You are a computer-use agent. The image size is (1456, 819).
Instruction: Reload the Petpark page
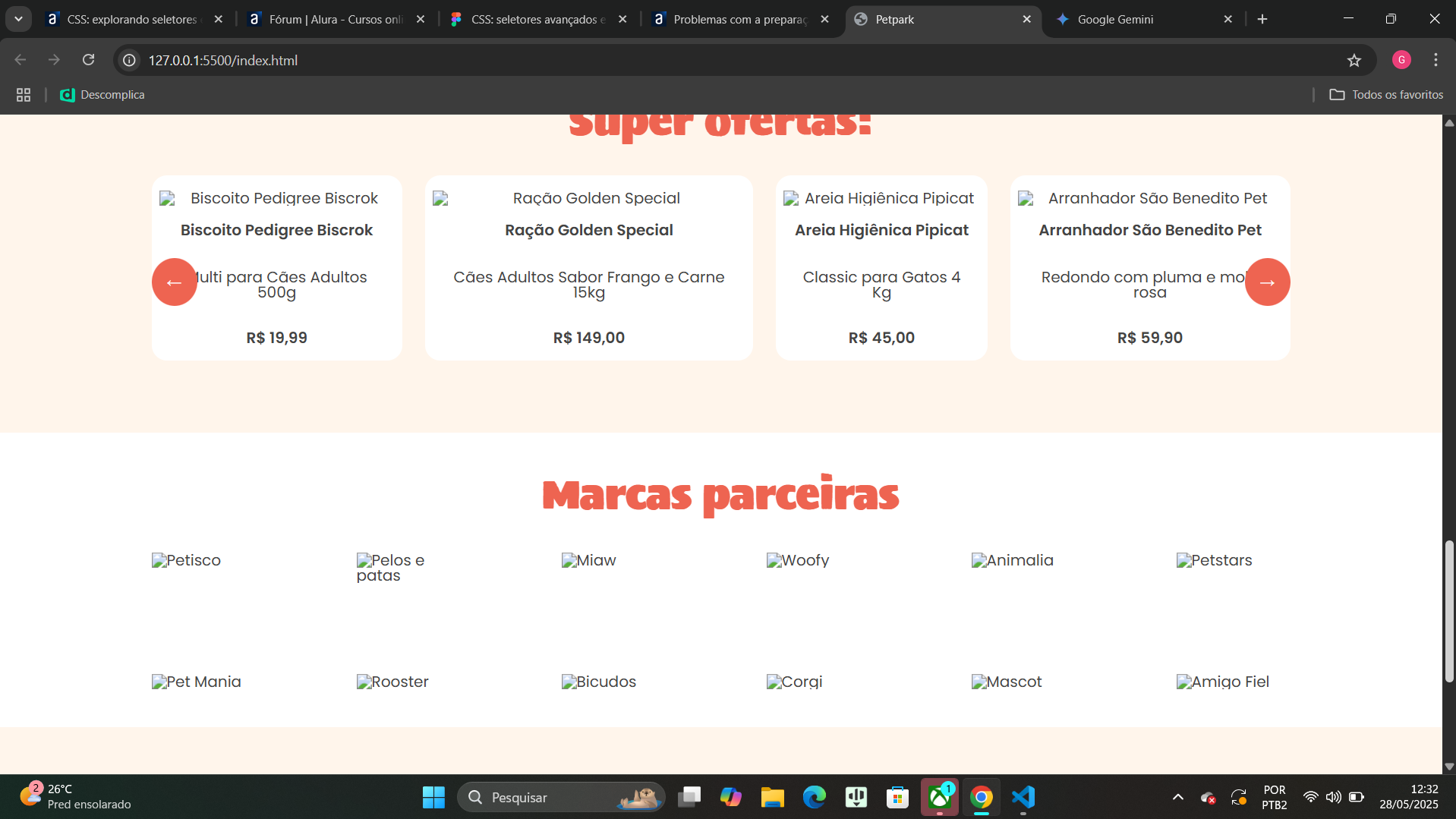point(89,60)
